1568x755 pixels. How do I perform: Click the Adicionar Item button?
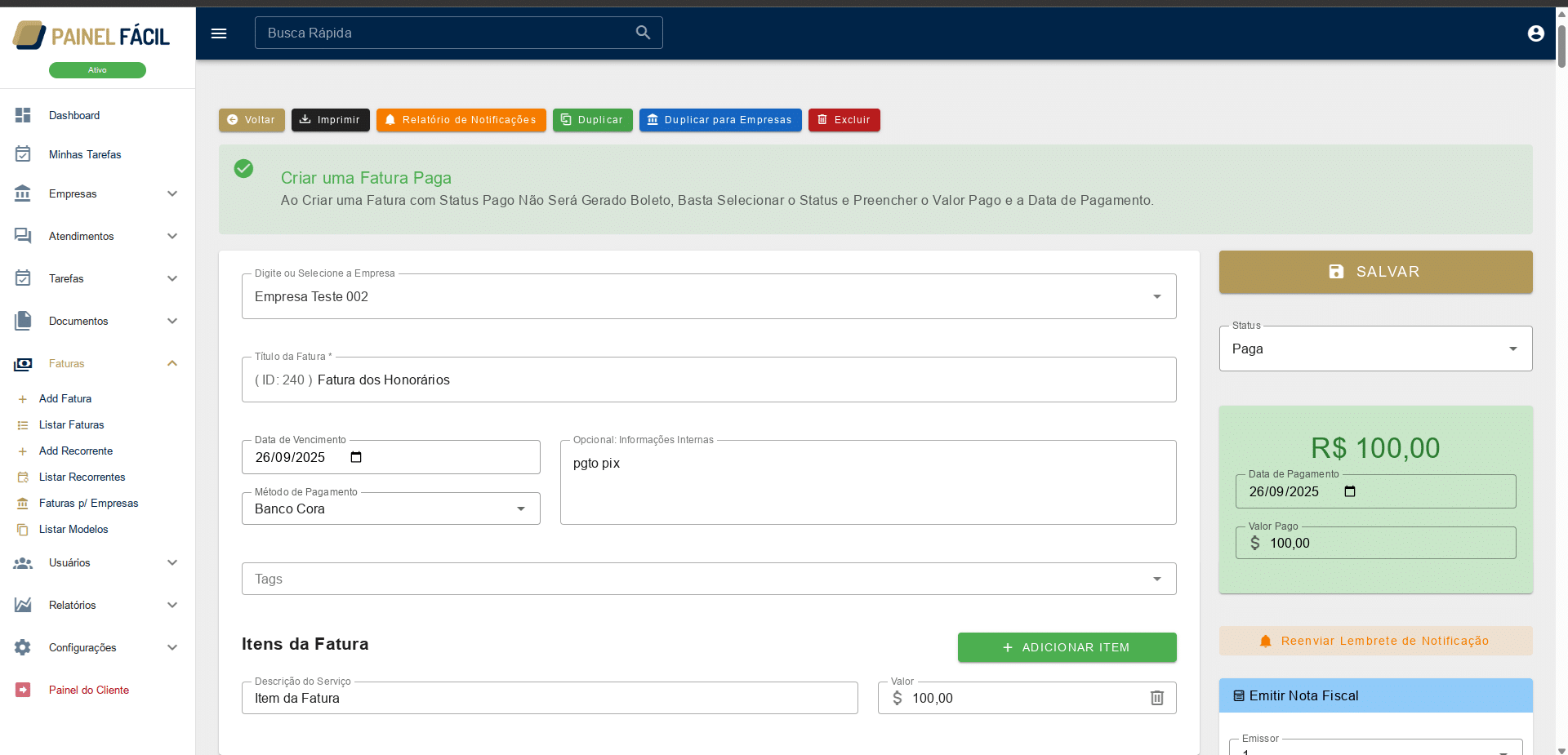point(1067,647)
